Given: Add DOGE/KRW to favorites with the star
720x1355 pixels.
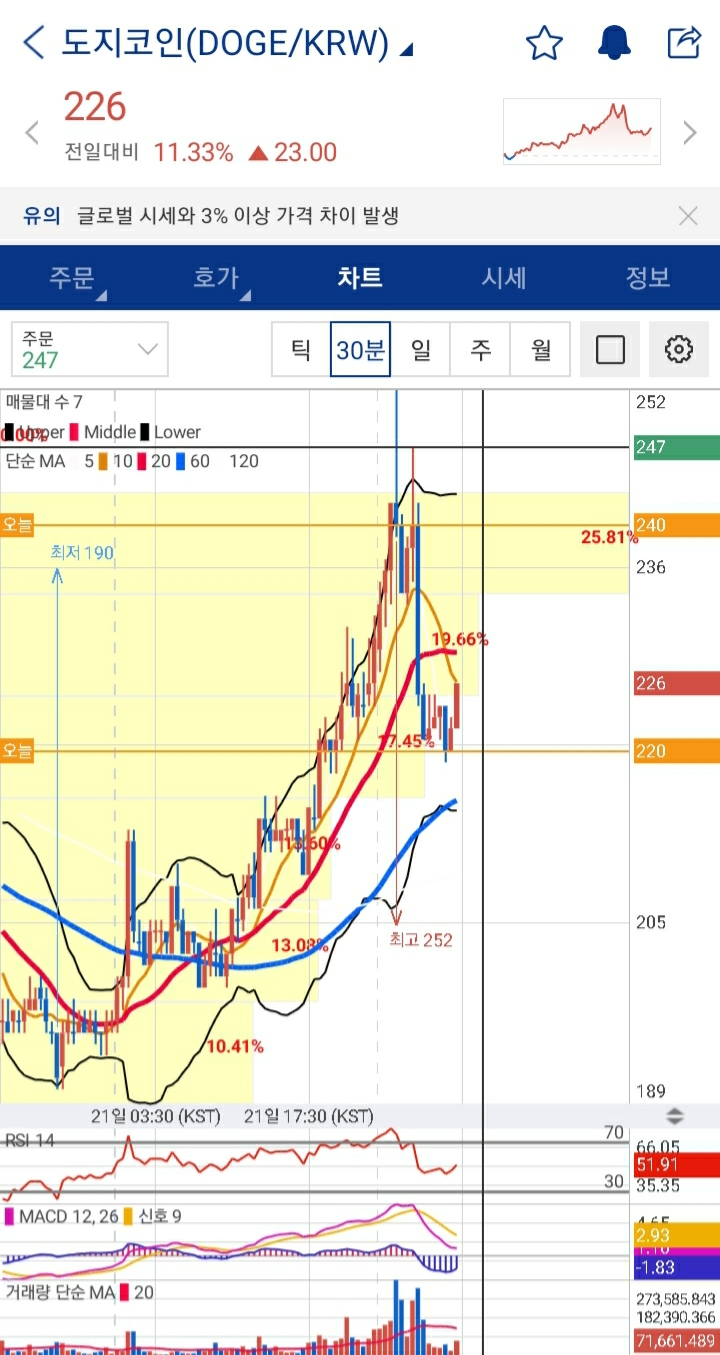Looking at the screenshot, I should [544, 43].
